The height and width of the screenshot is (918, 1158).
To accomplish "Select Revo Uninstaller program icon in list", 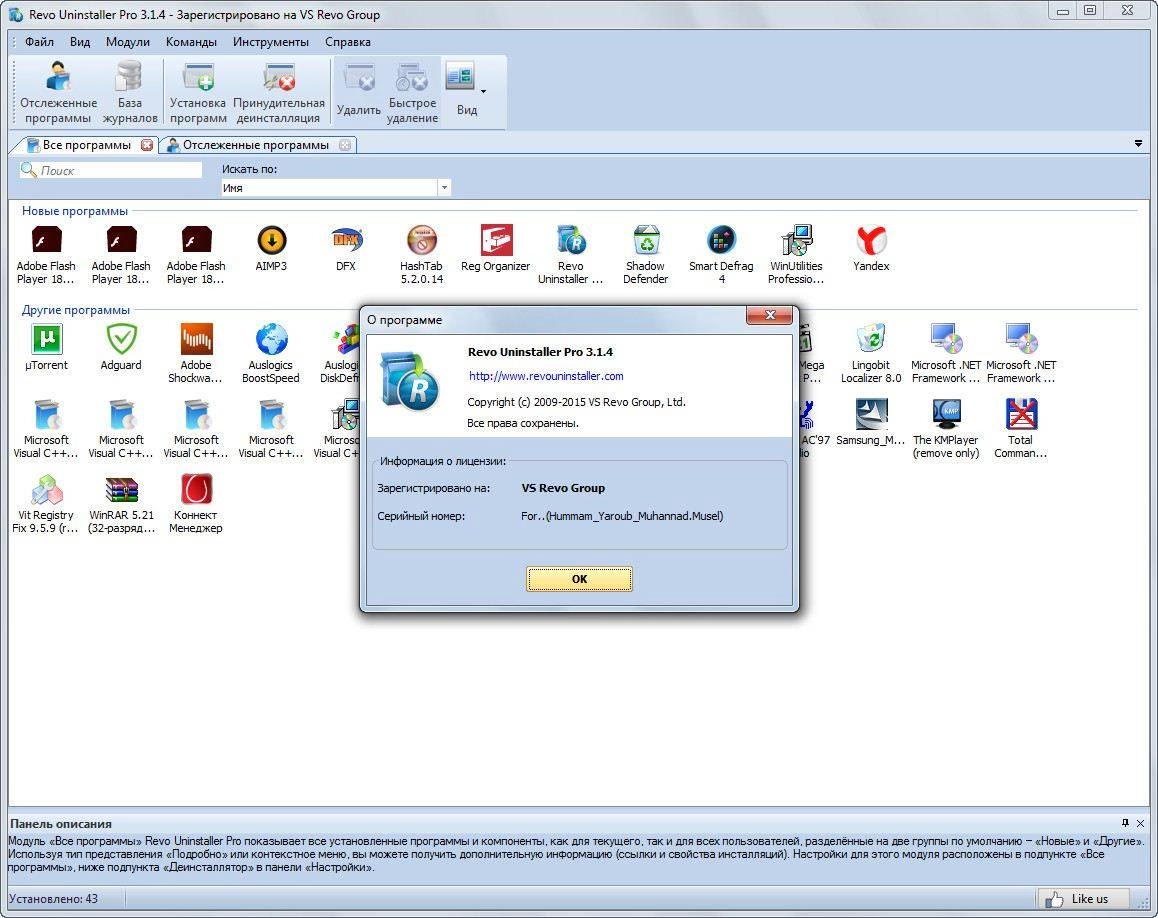I will point(571,256).
